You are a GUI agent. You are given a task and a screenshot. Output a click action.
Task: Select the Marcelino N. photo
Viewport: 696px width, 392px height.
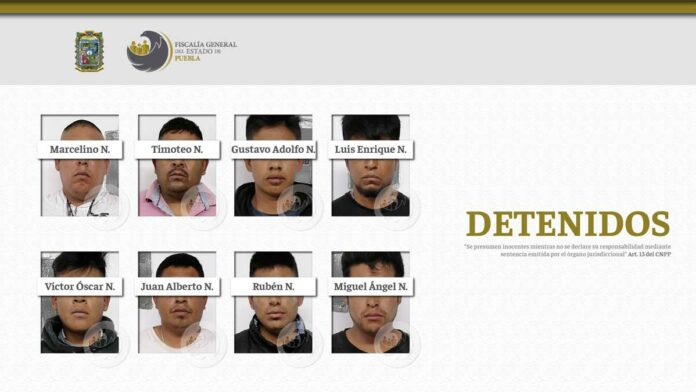(x=80, y=166)
